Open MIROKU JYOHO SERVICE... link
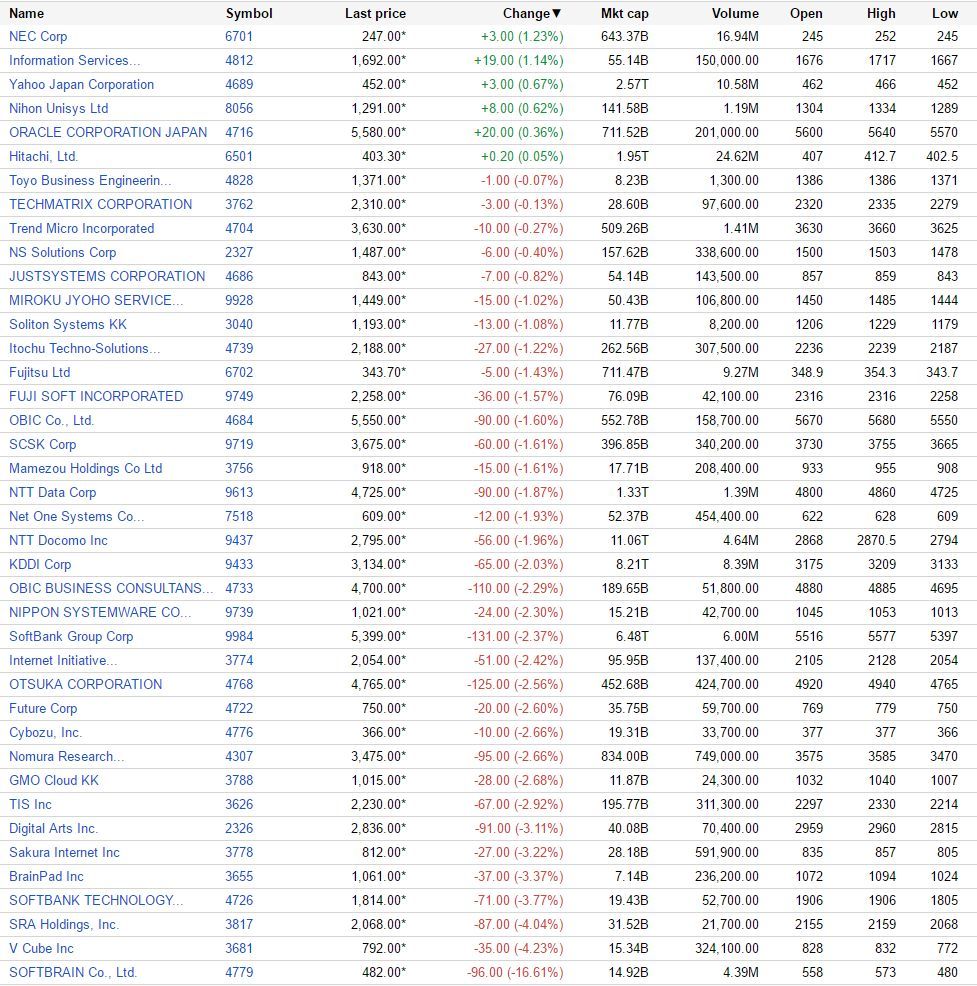The width and height of the screenshot is (977, 986). (96, 300)
